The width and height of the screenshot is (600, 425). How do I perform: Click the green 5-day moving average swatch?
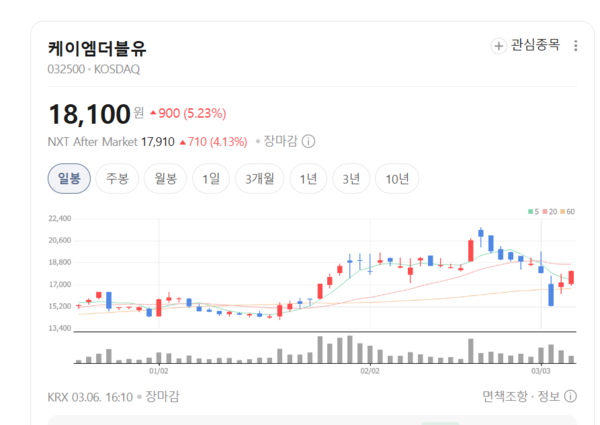click(x=532, y=211)
